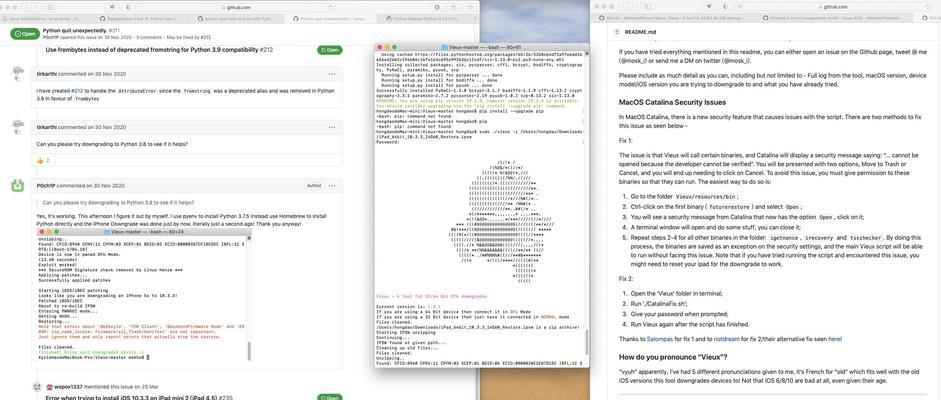941x400 pixels.
Task: Click the 'MacOS Catalina Security Issues' heading
Action: point(672,102)
